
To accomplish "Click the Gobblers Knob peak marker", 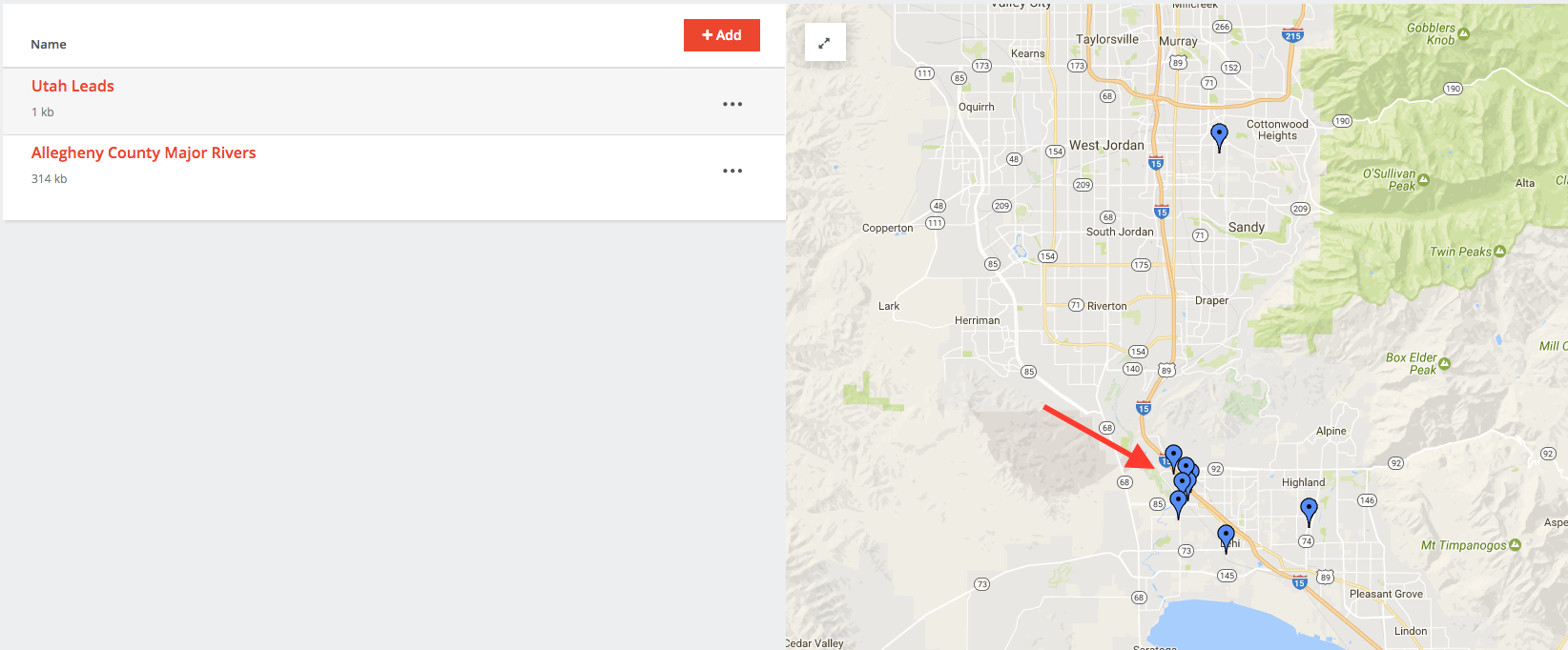I will coord(1464,34).
